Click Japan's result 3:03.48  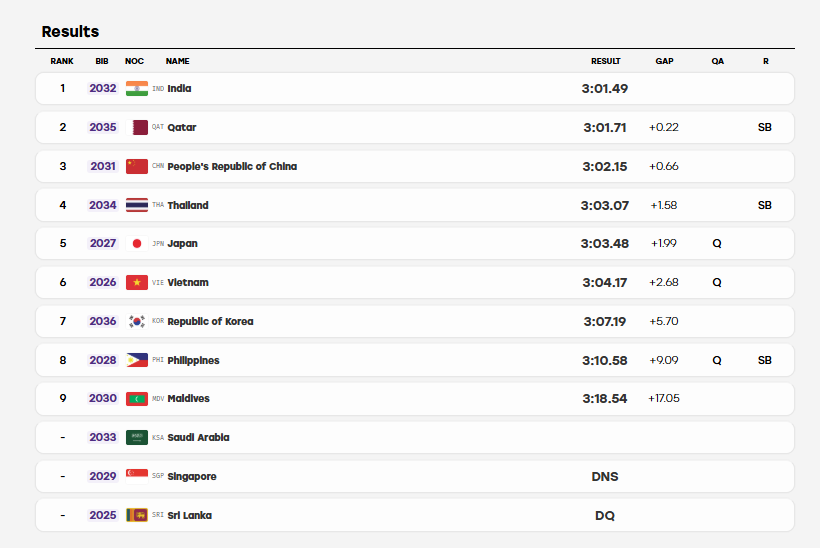click(605, 244)
